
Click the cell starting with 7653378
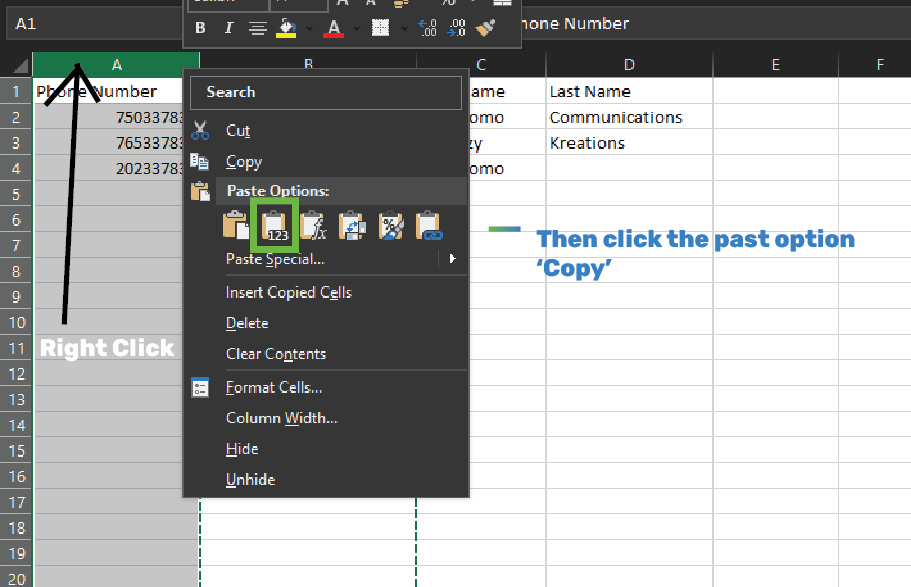pyautogui.click(x=108, y=143)
